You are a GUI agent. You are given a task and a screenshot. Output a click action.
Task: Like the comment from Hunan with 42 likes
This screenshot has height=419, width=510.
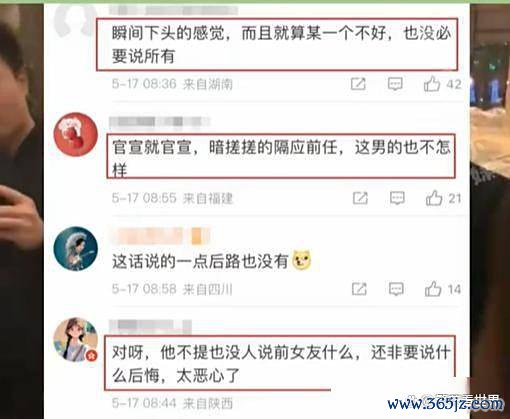coord(432,84)
